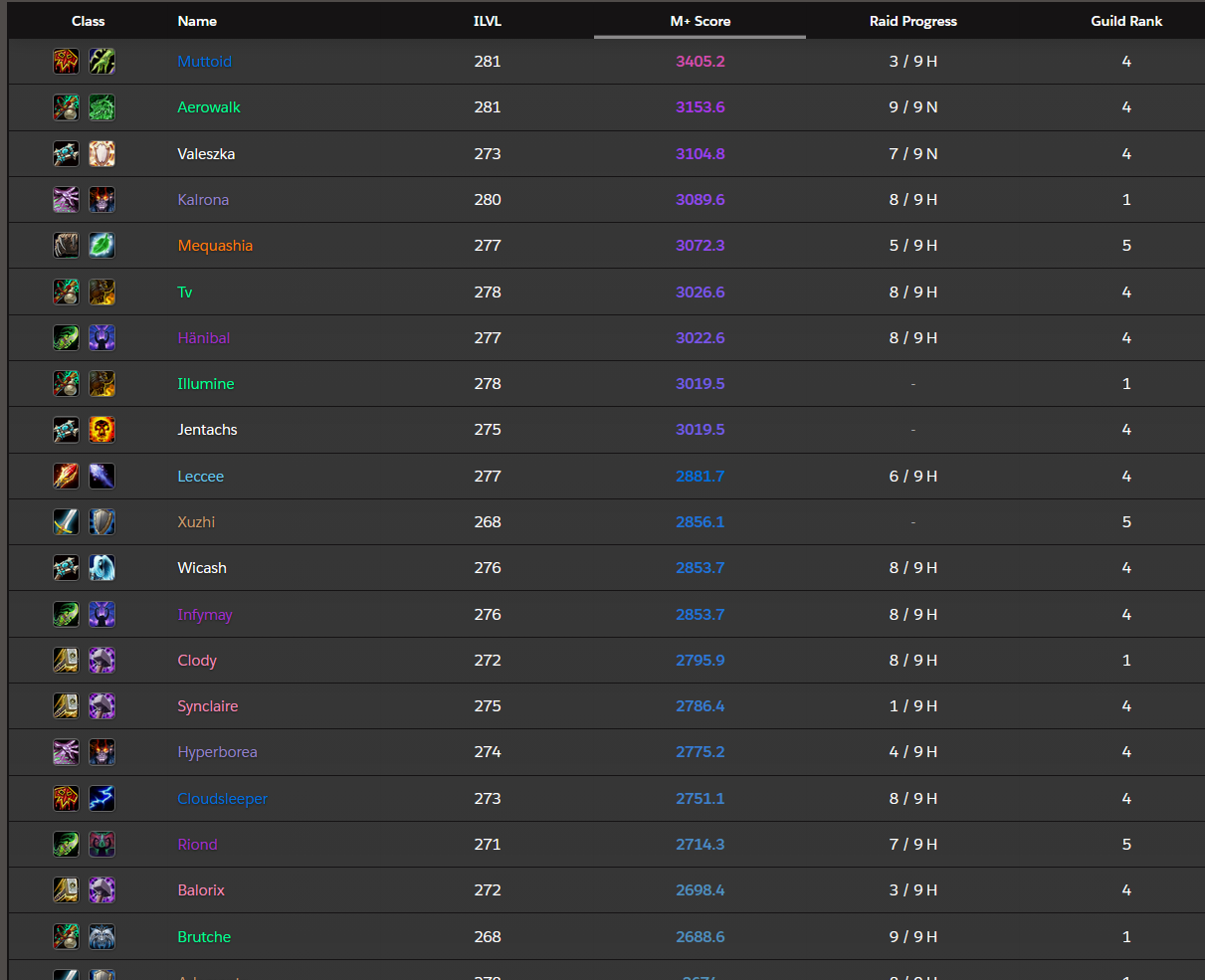The height and width of the screenshot is (980, 1205).
Task: Sort by the Raid Progress header
Action: [x=913, y=21]
